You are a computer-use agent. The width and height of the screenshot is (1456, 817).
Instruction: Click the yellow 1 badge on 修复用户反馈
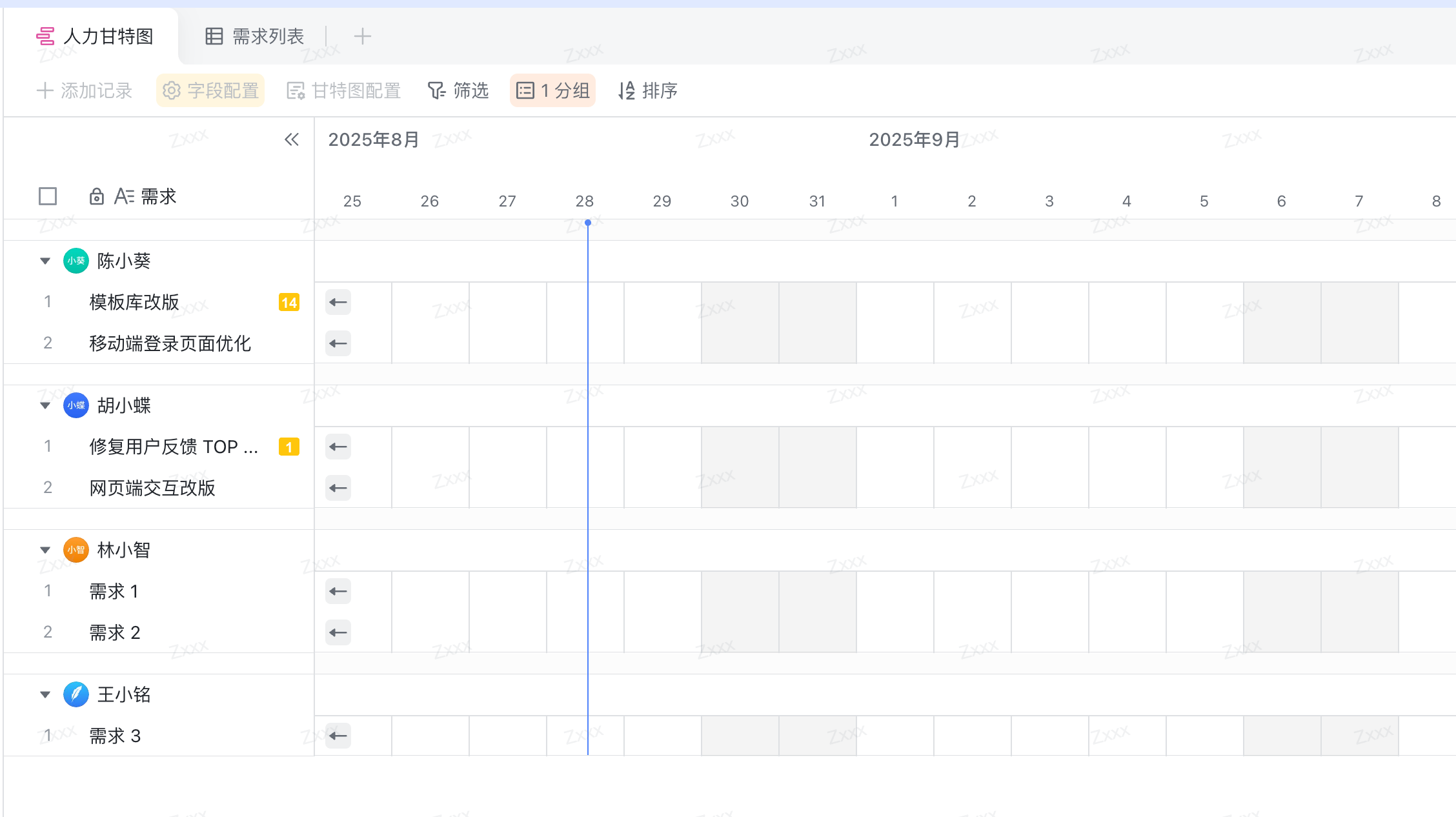(288, 447)
